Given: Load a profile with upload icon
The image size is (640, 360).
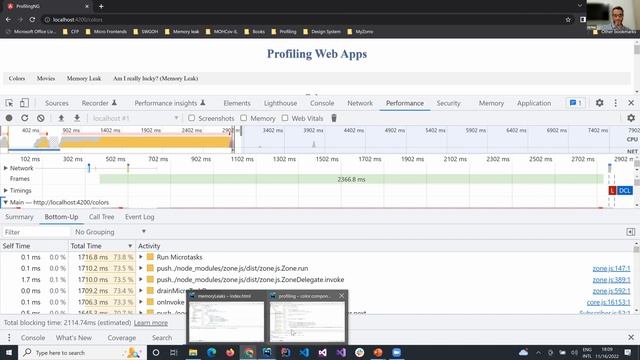Looking at the screenshot, I should [61, 118].
